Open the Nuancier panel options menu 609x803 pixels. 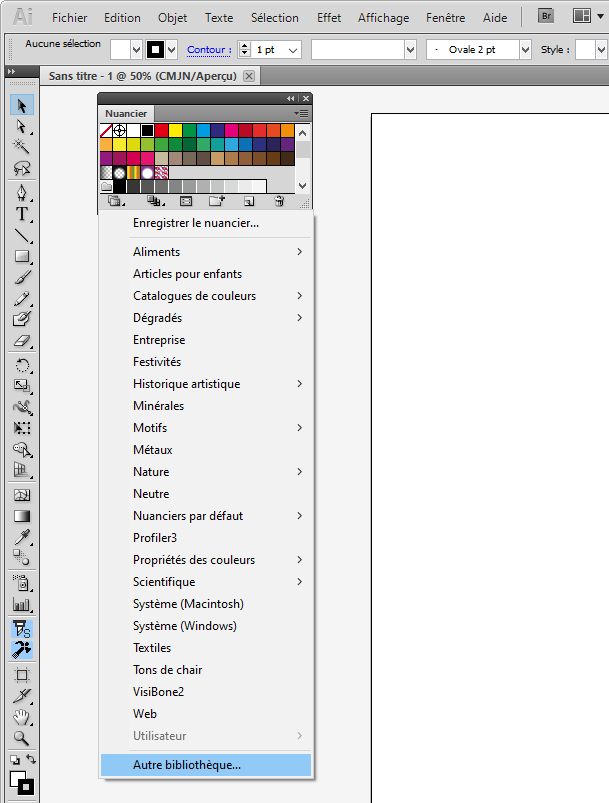pyautogui.click(x=301, y=113)
